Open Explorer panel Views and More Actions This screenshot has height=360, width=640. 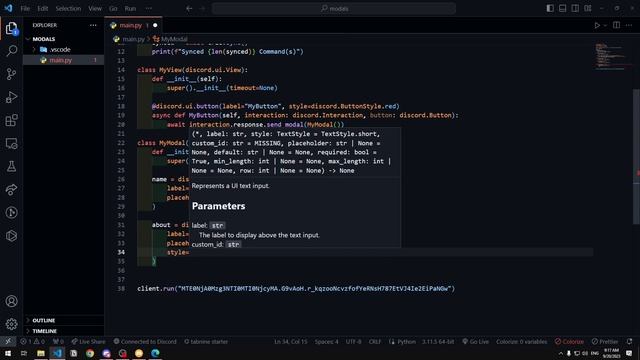tap(93, 25)
